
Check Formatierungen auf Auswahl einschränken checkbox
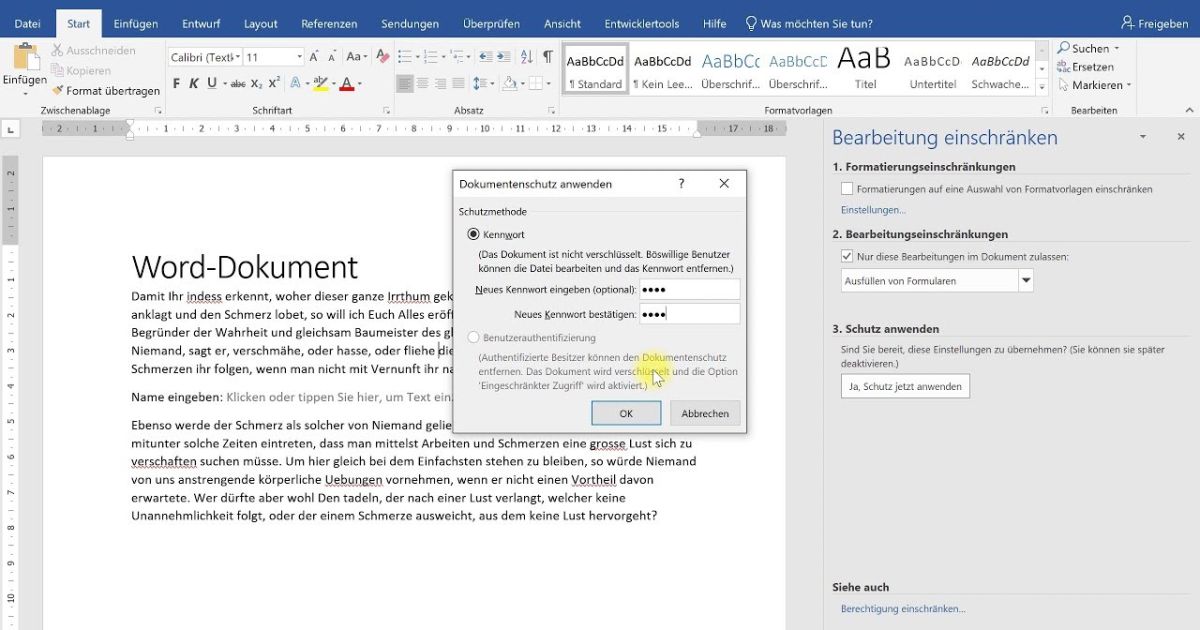click(x=847, y=189)
